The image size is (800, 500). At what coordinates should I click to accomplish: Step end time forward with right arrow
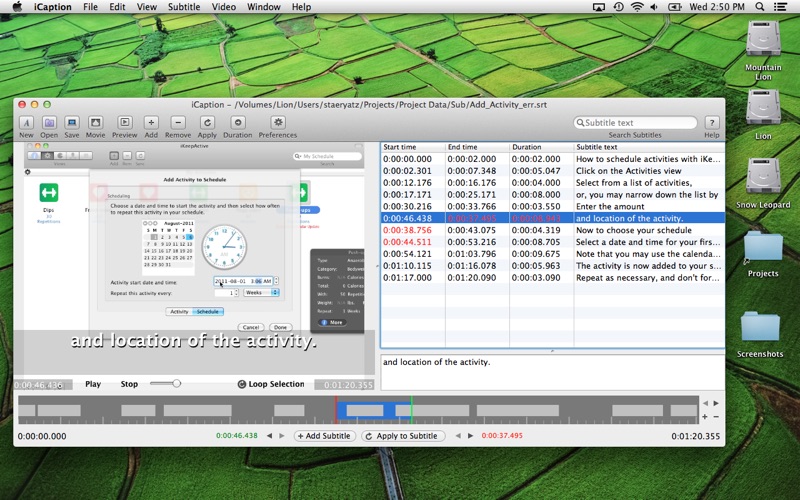pyautogui.click(x=470, y=436)
